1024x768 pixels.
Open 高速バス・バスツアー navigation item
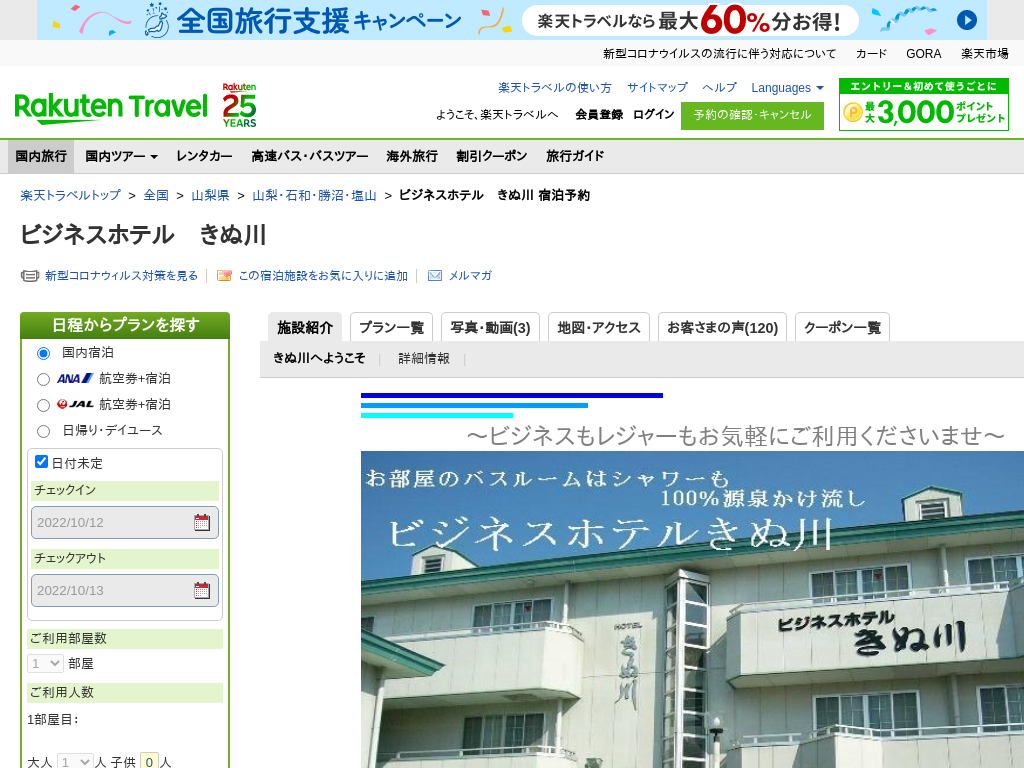pyautogui.click(x=310, y=156)
